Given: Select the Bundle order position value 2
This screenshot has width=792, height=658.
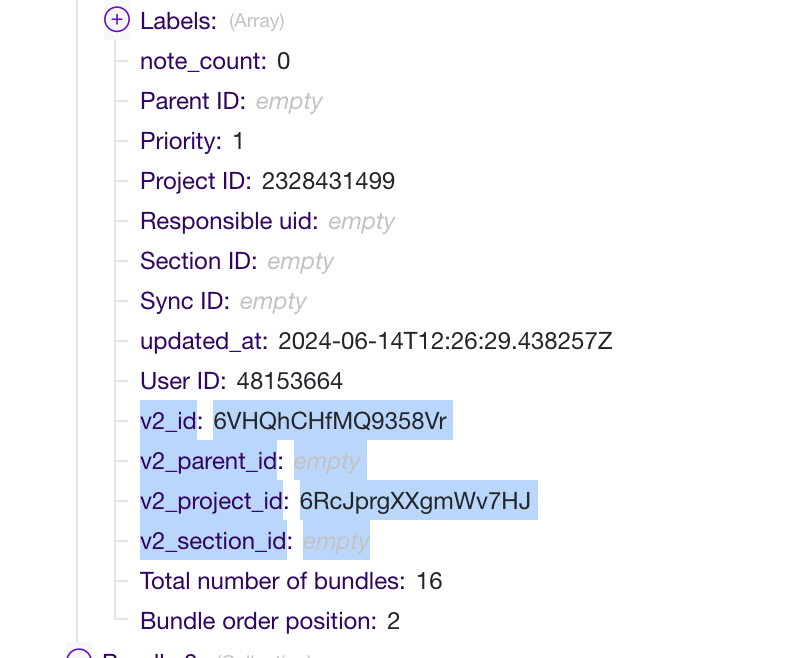Looking at the screenshot, I should (393, 621).
